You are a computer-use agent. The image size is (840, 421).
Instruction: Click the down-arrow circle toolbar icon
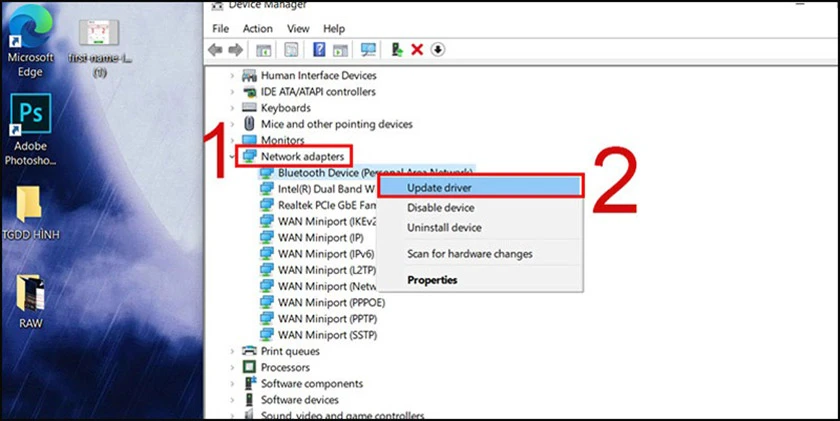click(x=438, y=50)
